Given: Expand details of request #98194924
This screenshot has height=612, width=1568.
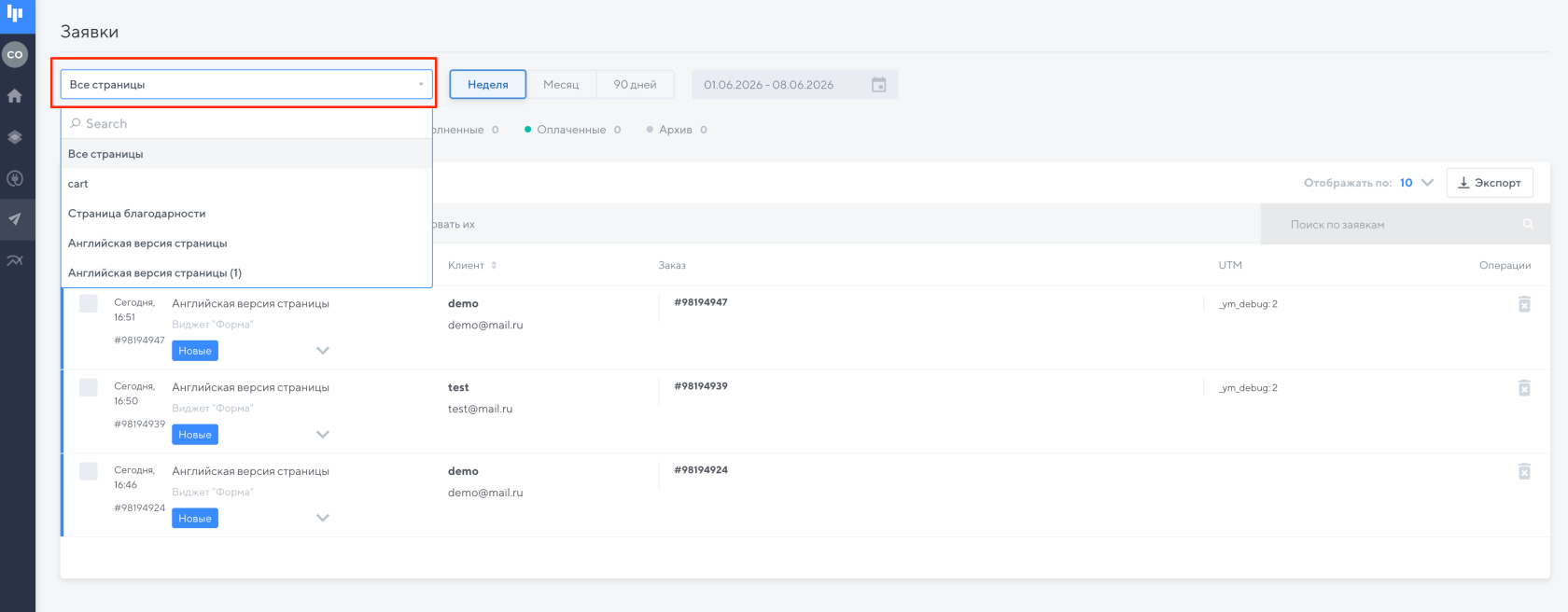Looking at the screenshot, I should [323, 518].
